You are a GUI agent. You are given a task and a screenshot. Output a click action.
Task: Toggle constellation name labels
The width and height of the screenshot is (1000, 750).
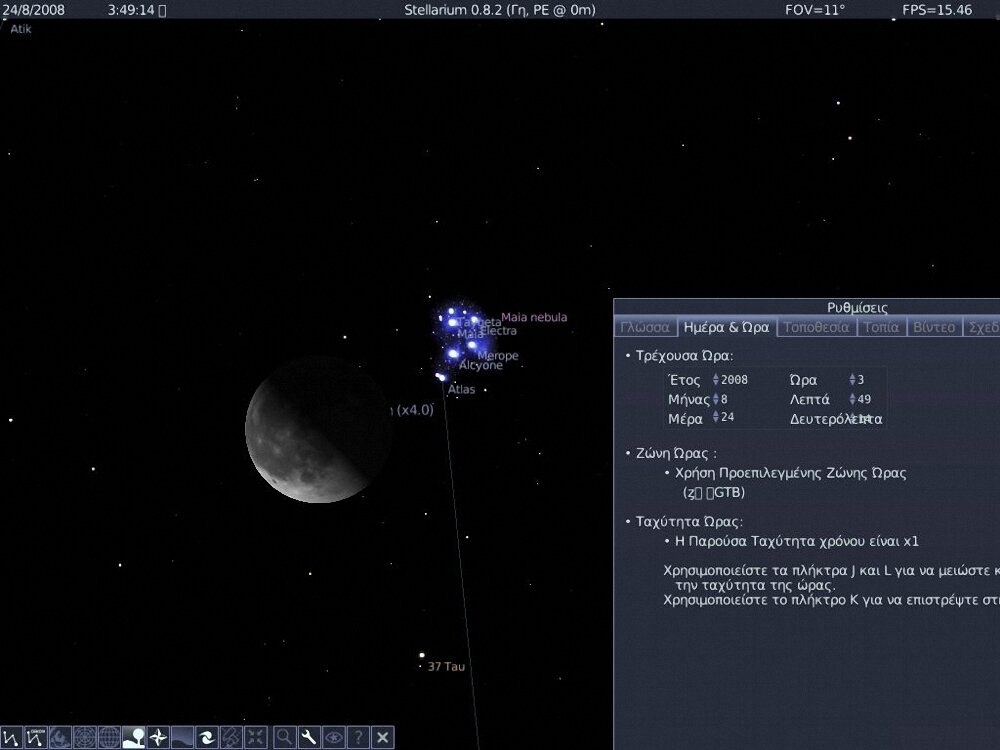coord(35,737)
